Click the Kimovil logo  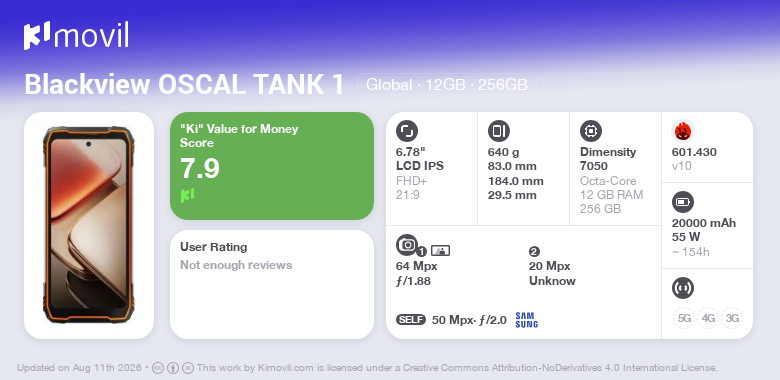click(76, 36)
